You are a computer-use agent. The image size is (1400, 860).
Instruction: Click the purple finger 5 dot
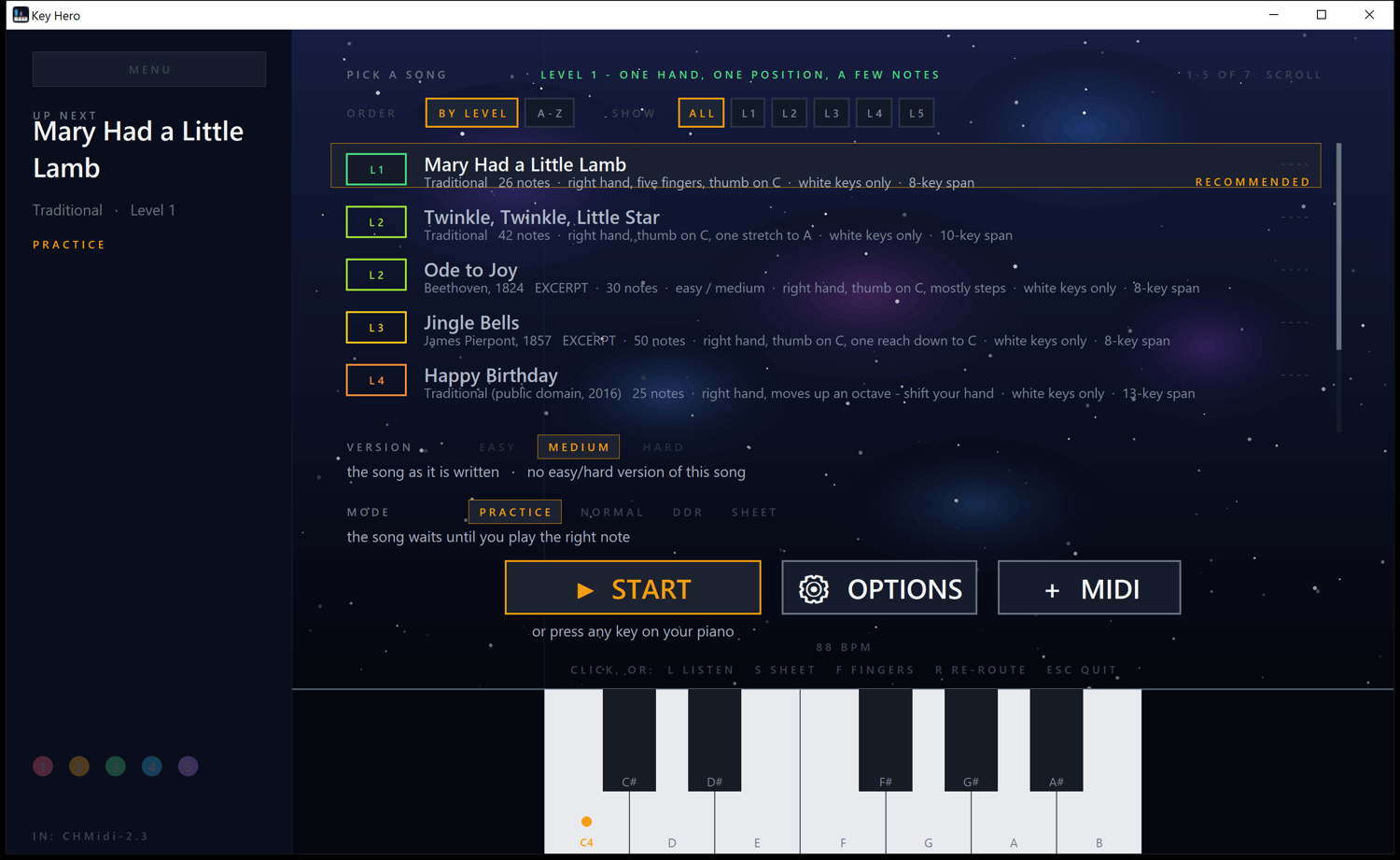click(189, 767)
